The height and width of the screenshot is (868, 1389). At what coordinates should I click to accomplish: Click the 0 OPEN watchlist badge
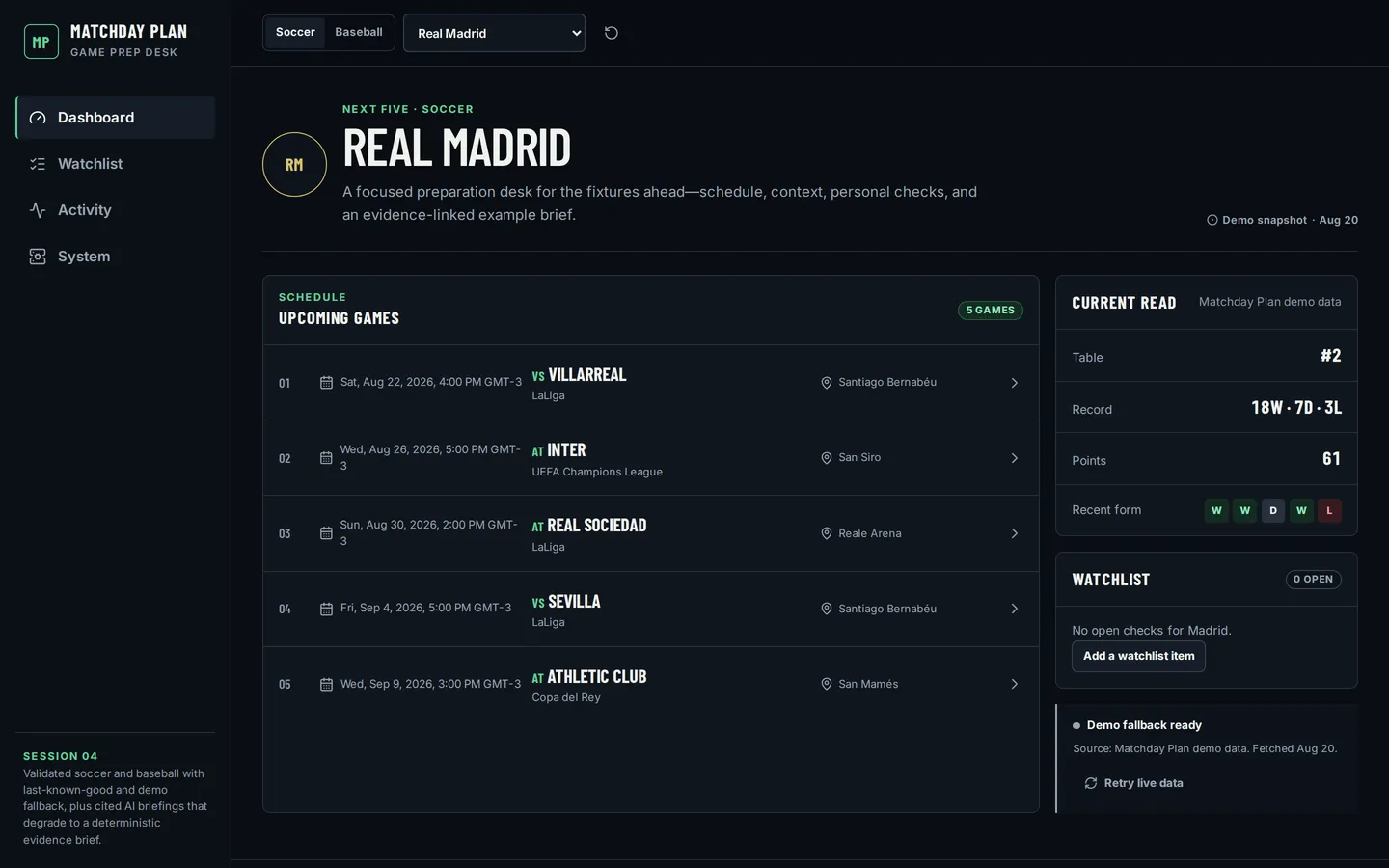click(1313, 580)
